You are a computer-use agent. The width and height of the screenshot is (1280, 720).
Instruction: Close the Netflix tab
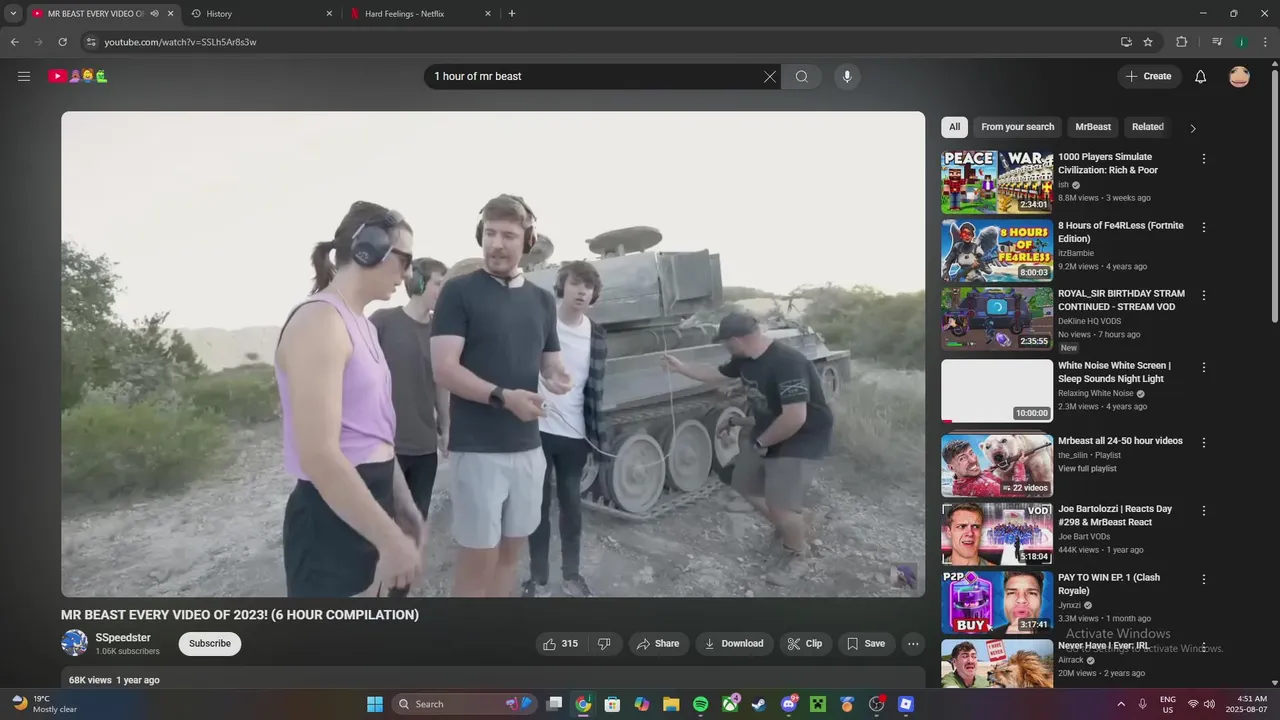tap(488, 14)
